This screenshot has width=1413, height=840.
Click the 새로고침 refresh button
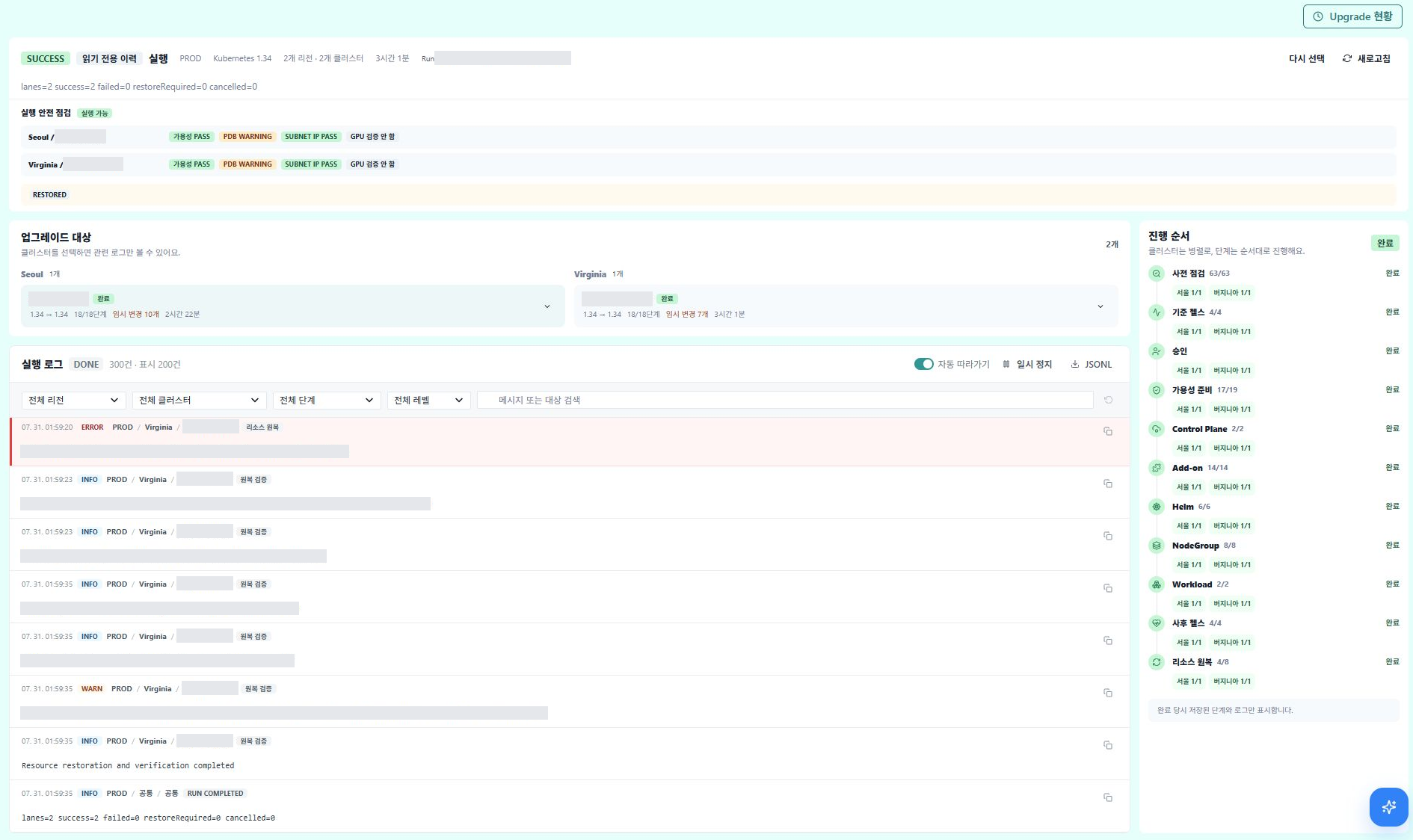pyautogui.click(x=1366, y=58)
